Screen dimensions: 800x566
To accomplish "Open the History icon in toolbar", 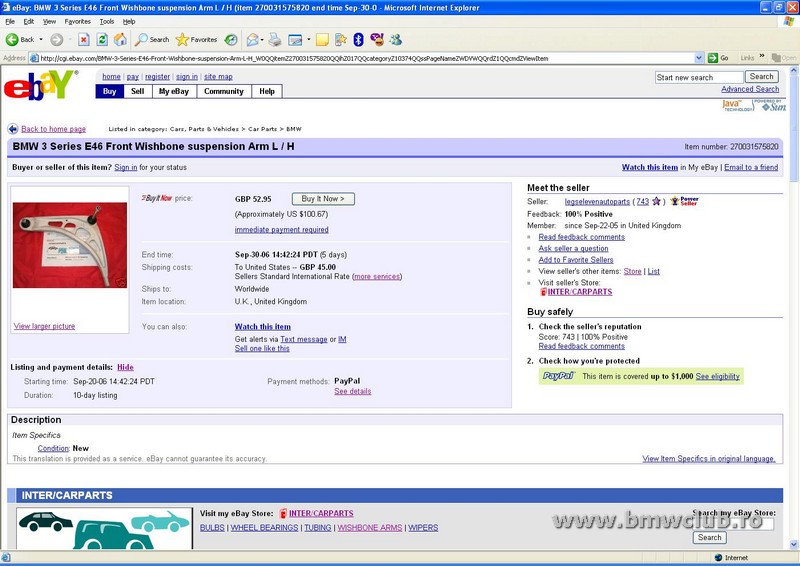I will [231, 39].
